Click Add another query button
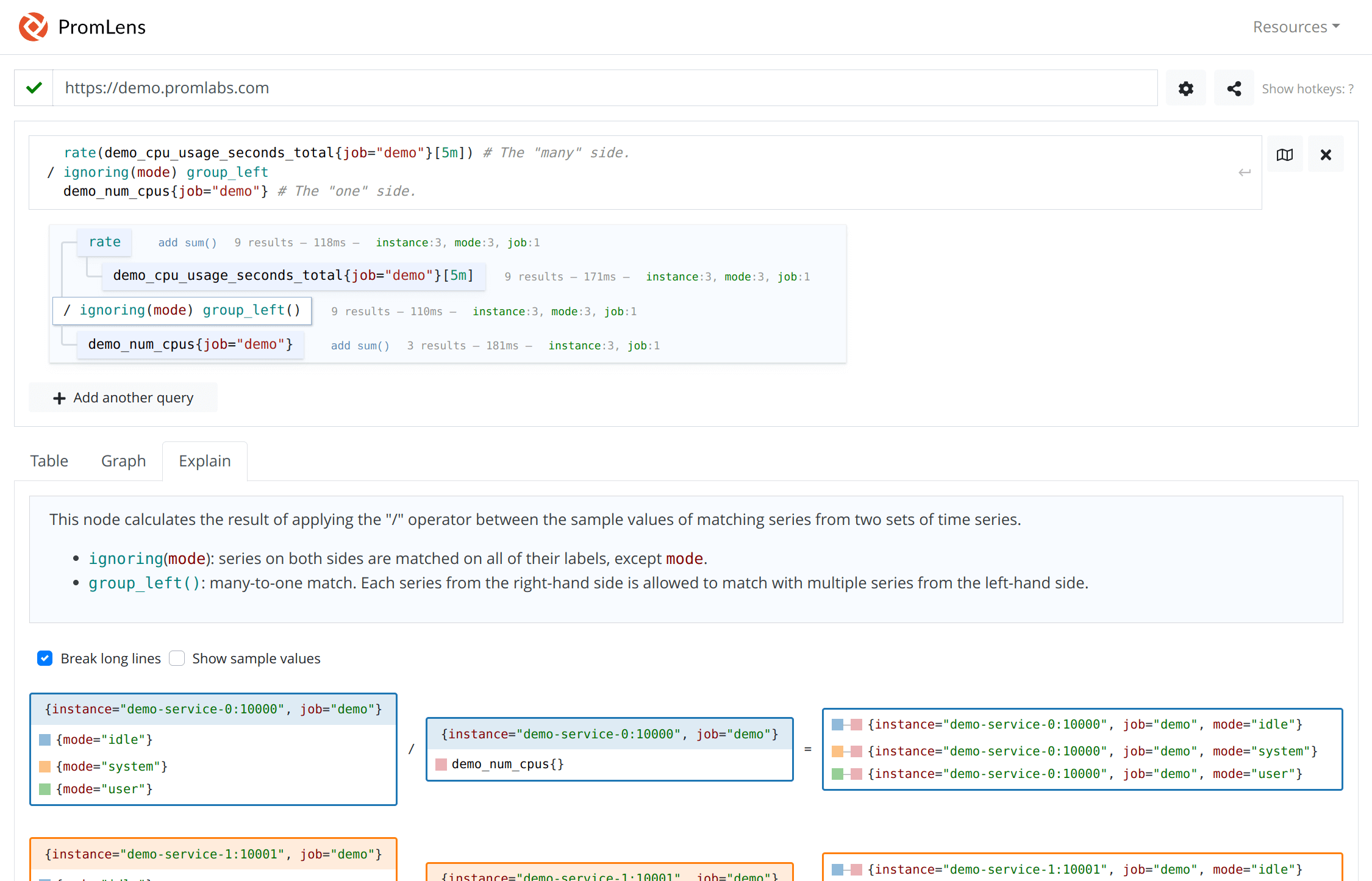This screenshot has height=881, width=1372. coord(123,398)
